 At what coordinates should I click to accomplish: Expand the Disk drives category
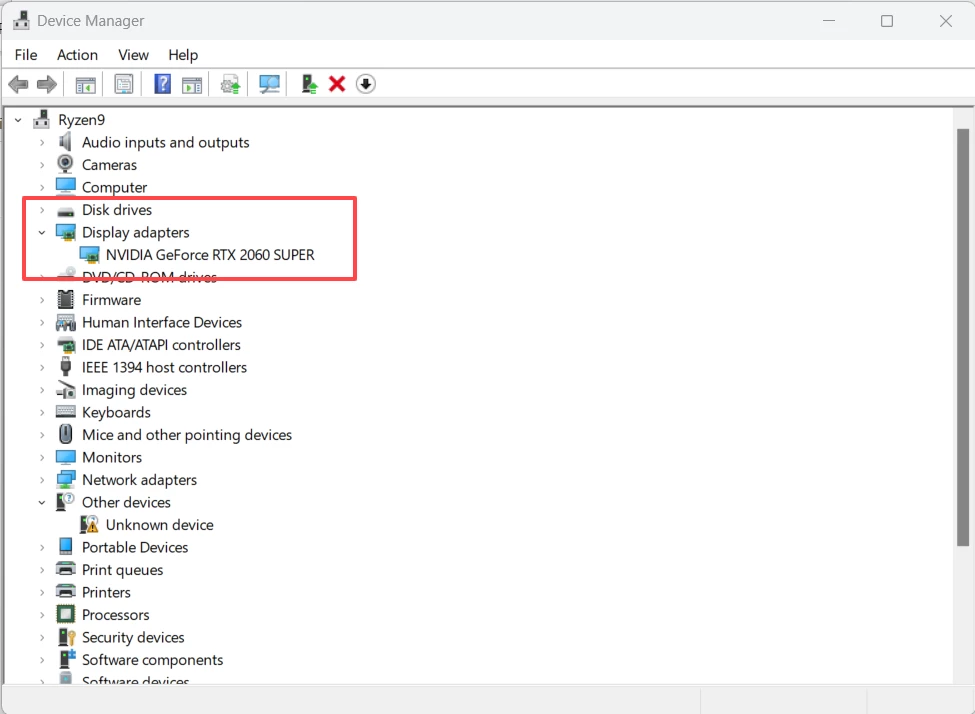coord(42,210)
